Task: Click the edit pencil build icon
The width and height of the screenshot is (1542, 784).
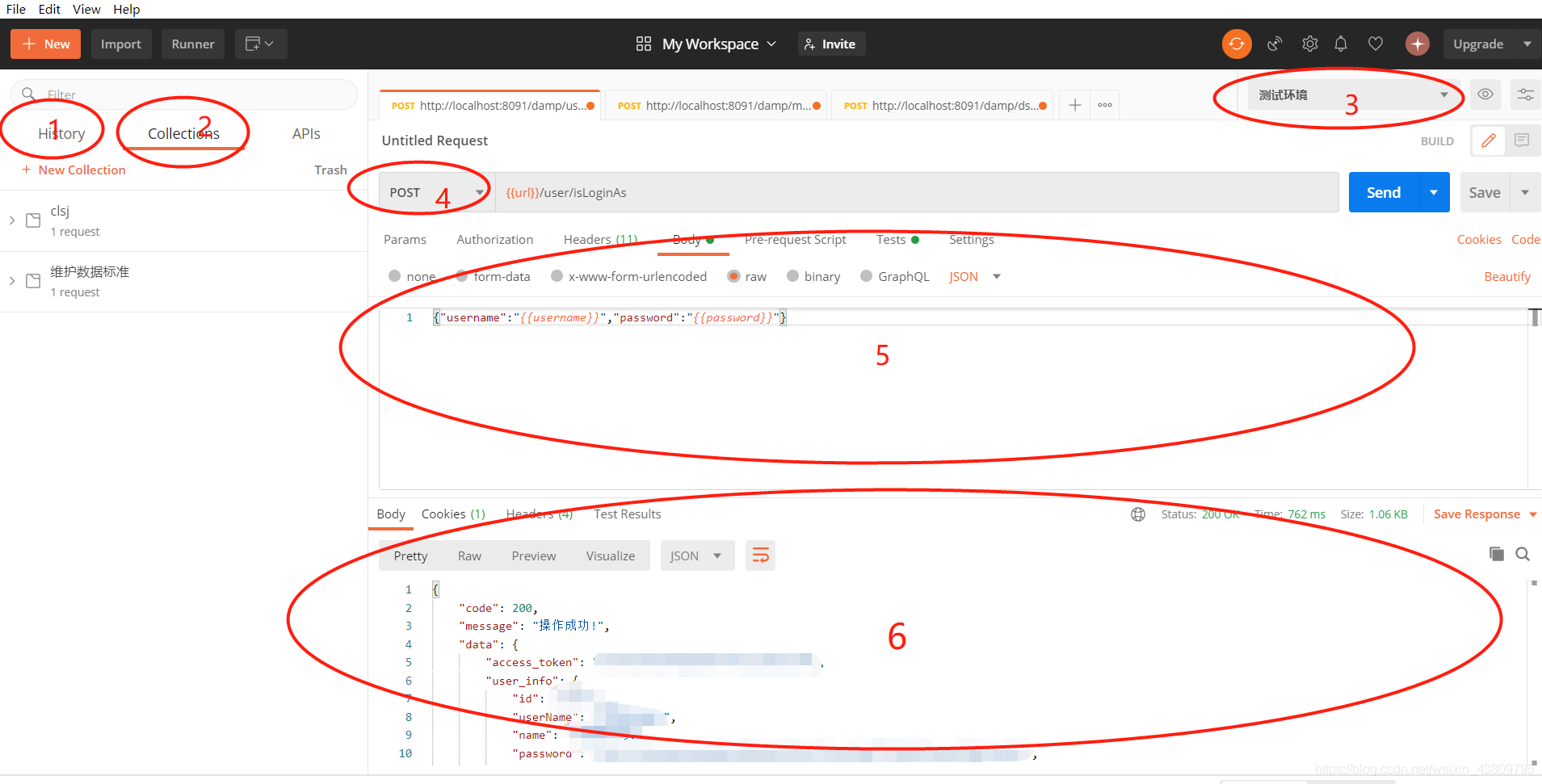Action: coord(1489,140)
